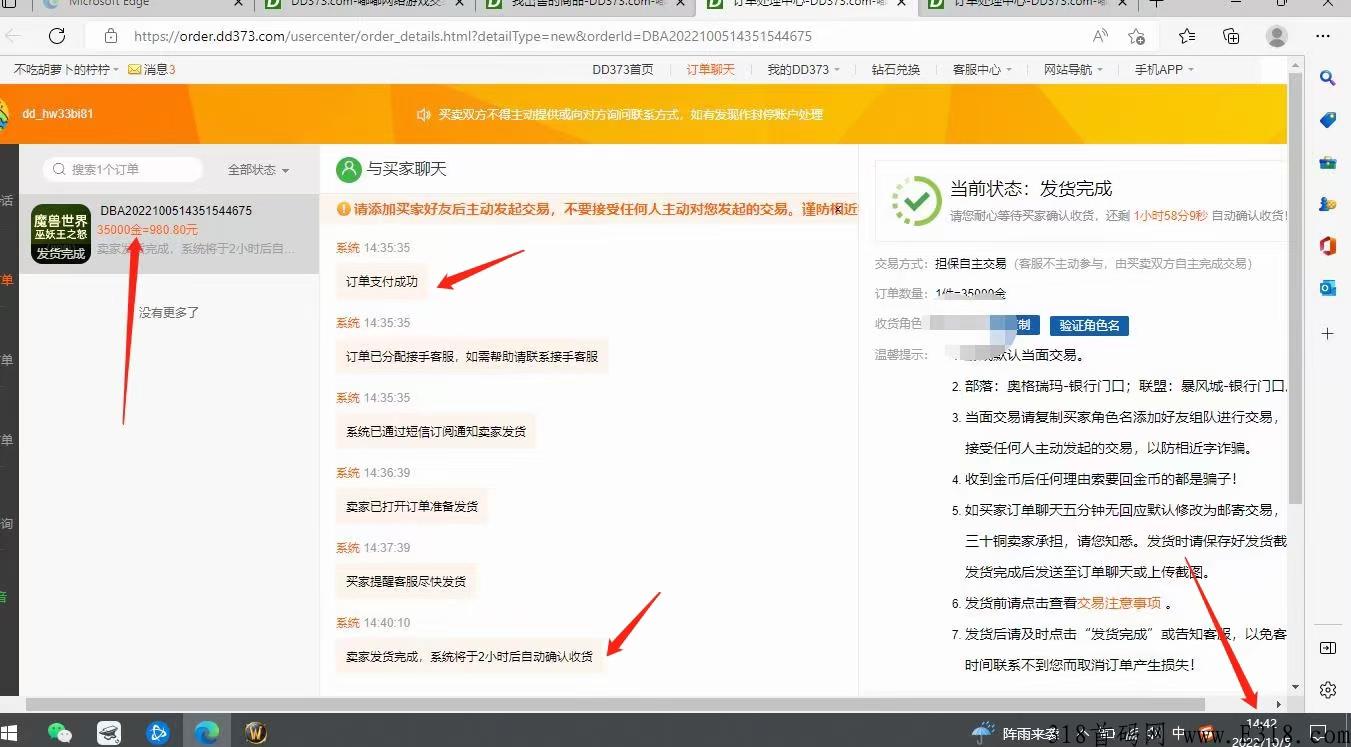Click the horizontal scrollbar right arrow

[x=1279, y=704]
